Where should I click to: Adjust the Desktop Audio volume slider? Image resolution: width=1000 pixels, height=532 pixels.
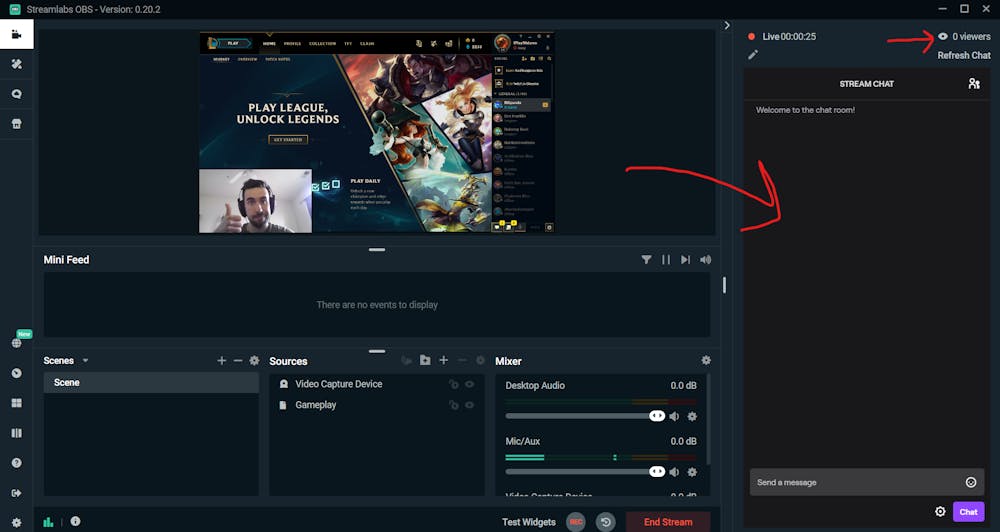pos(585,416)
